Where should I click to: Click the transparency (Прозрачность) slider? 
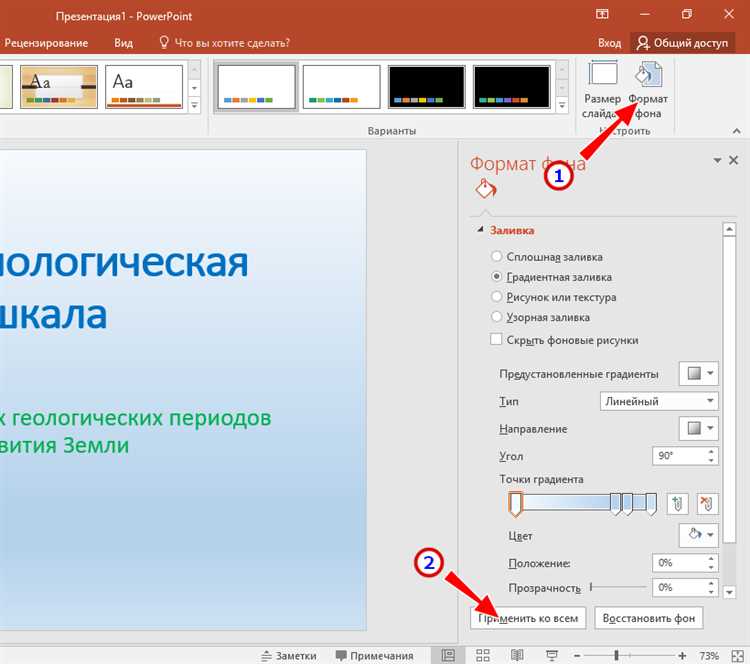click(618, 587)
